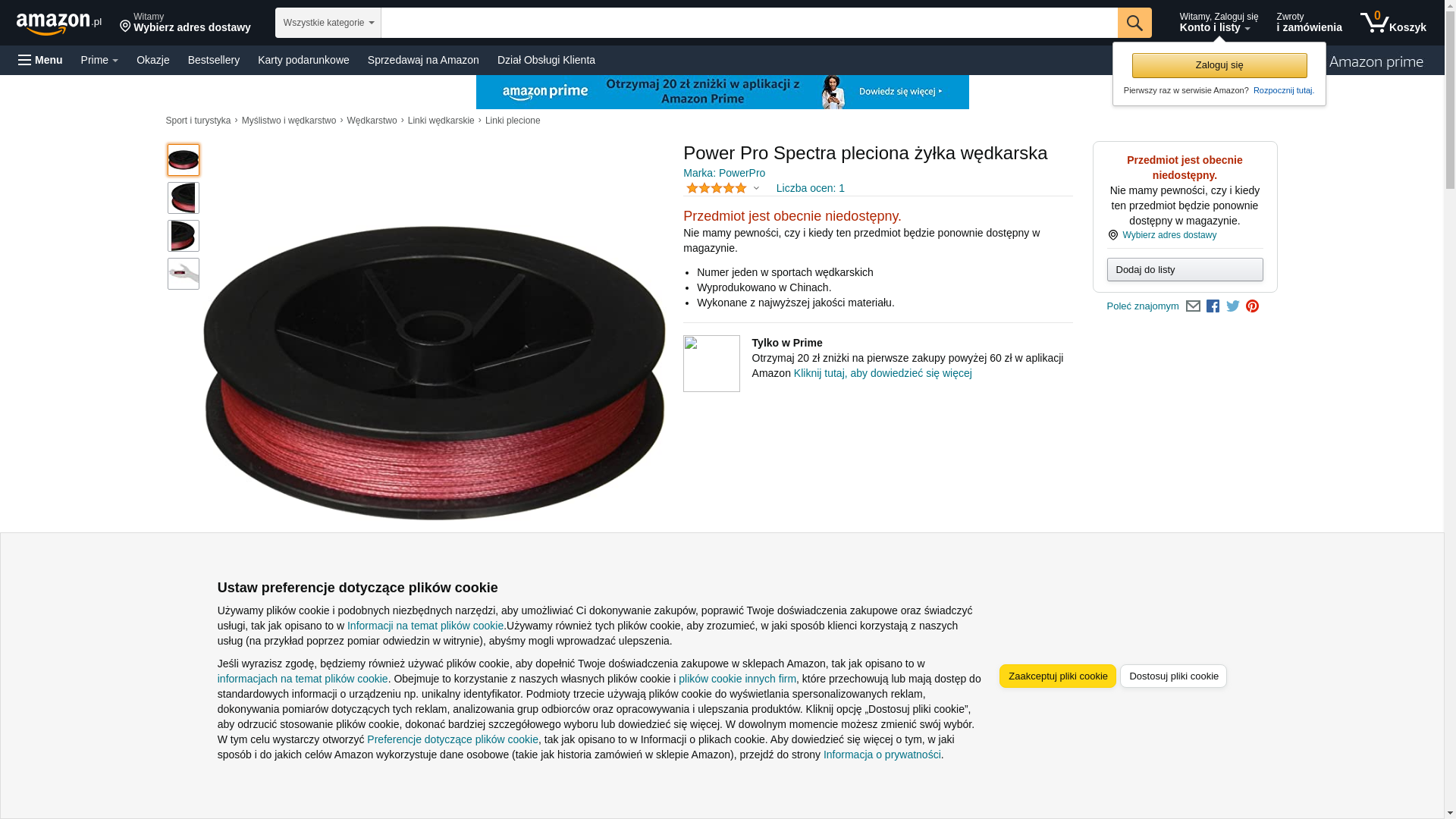This screenshot has height=819, width=1456.
Task: Open the shopping cart Koszyk icon
Action: coord(1393,23)
